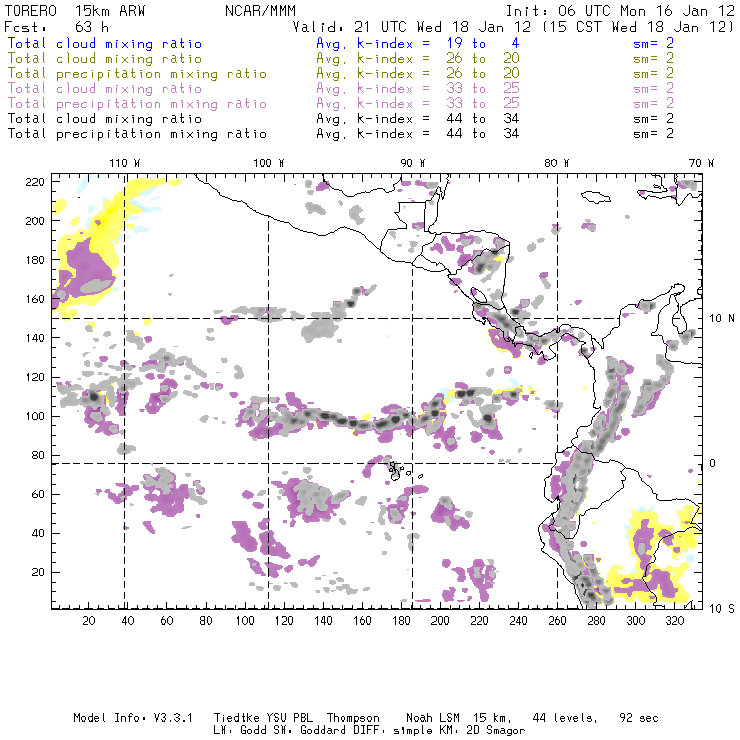Image resolution: width=740 pixels, height=740 pixels.
Task: Click the '44 levels,' text
Action: (565, 718)
